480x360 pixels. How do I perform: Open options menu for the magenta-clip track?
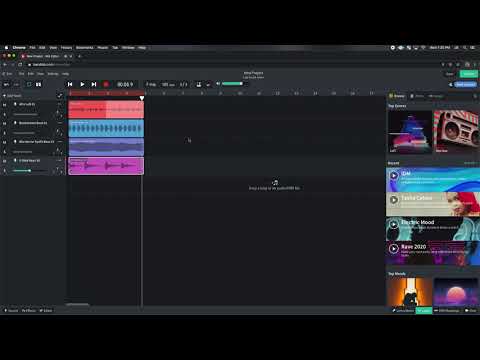point(60,160)
